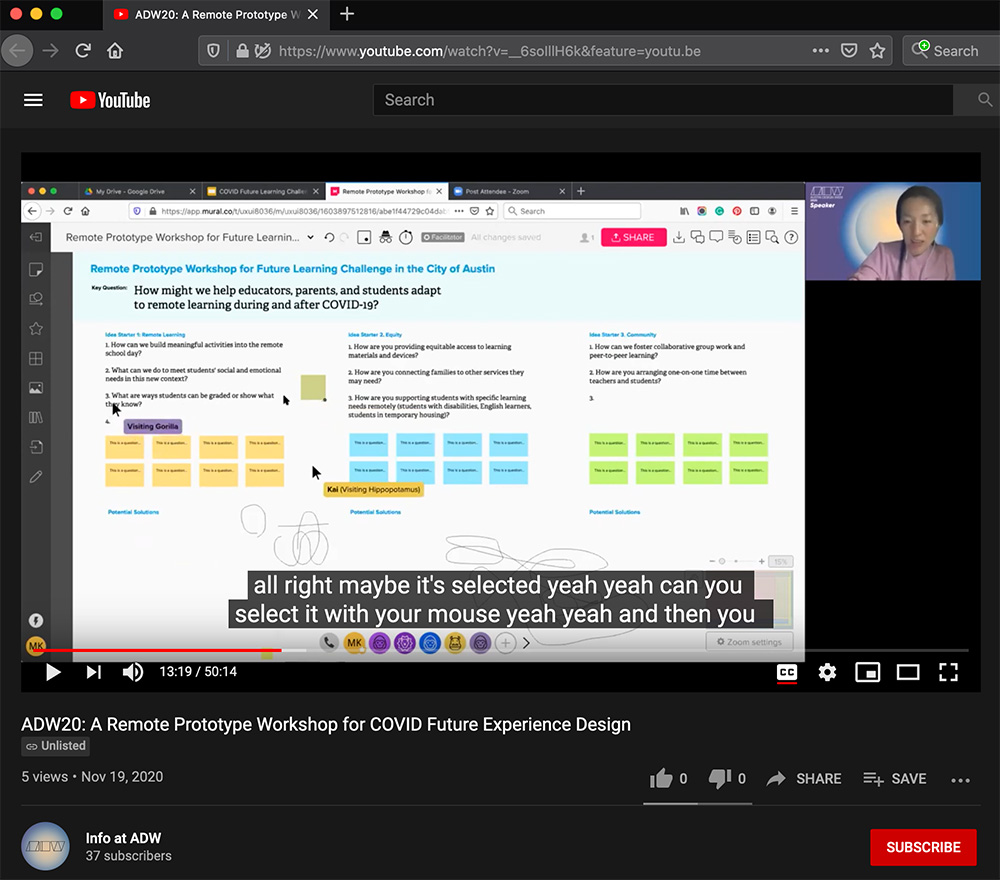
Task: Toggle closed captions (CC) off
Action: click(x=787, y=672)
